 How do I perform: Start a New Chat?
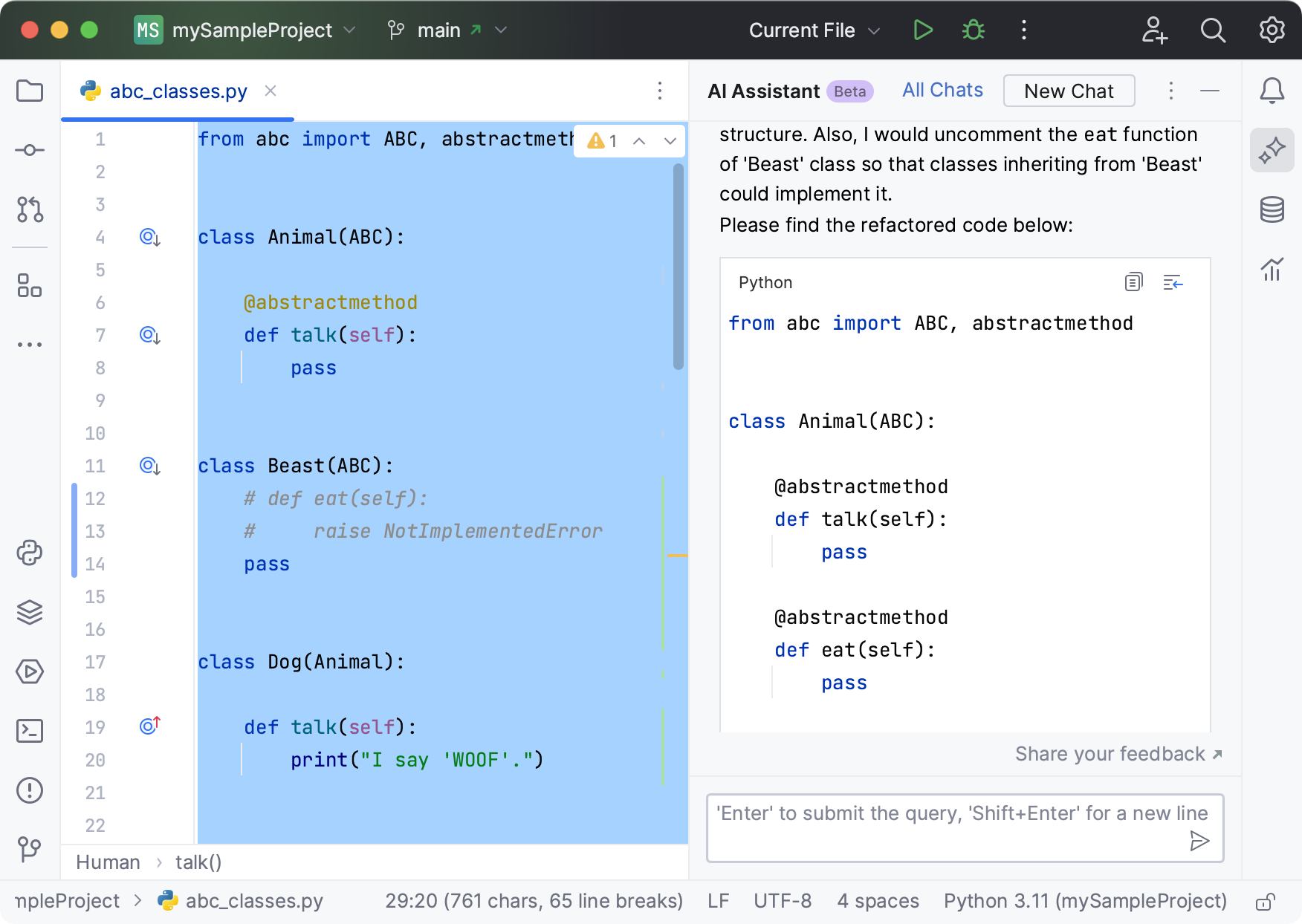pyautogui.click(x=1069, y=91)
